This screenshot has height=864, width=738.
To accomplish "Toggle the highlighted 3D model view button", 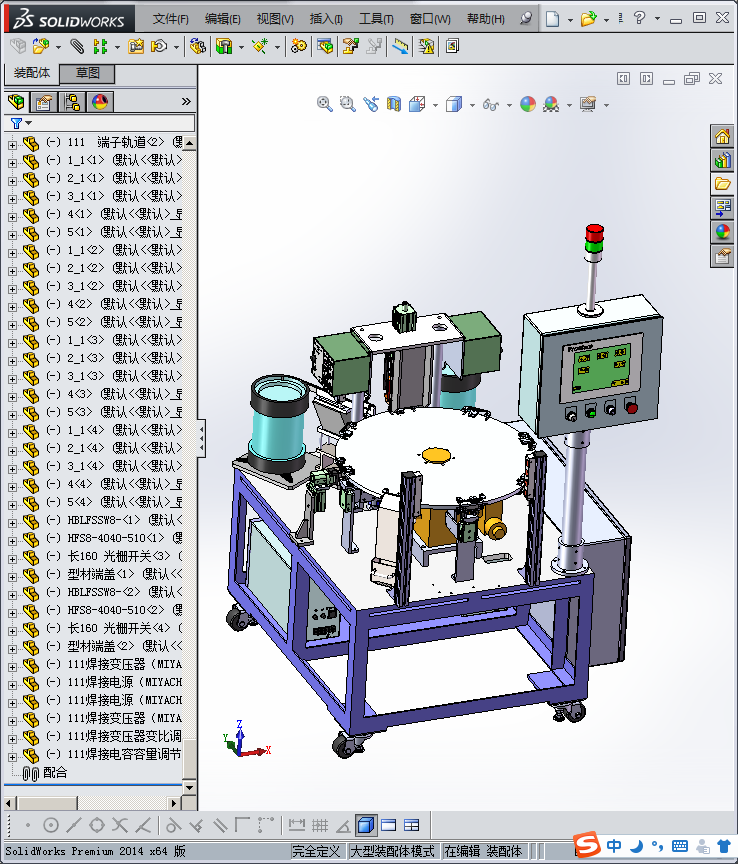I will tap(366, 825).
